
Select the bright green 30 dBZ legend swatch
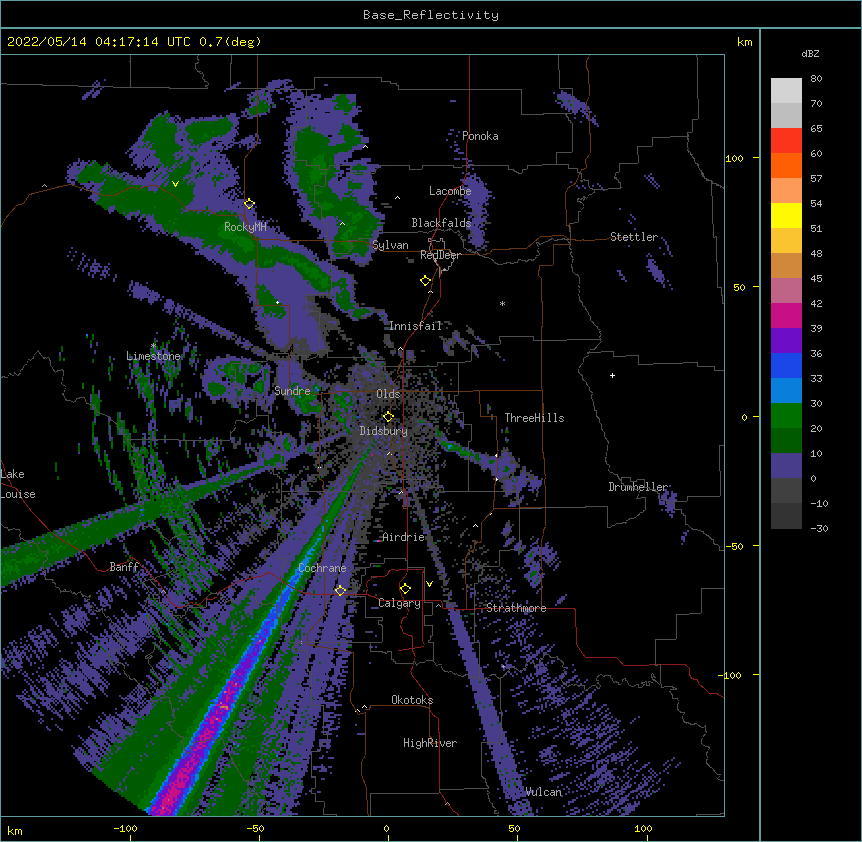click(786, 416)
